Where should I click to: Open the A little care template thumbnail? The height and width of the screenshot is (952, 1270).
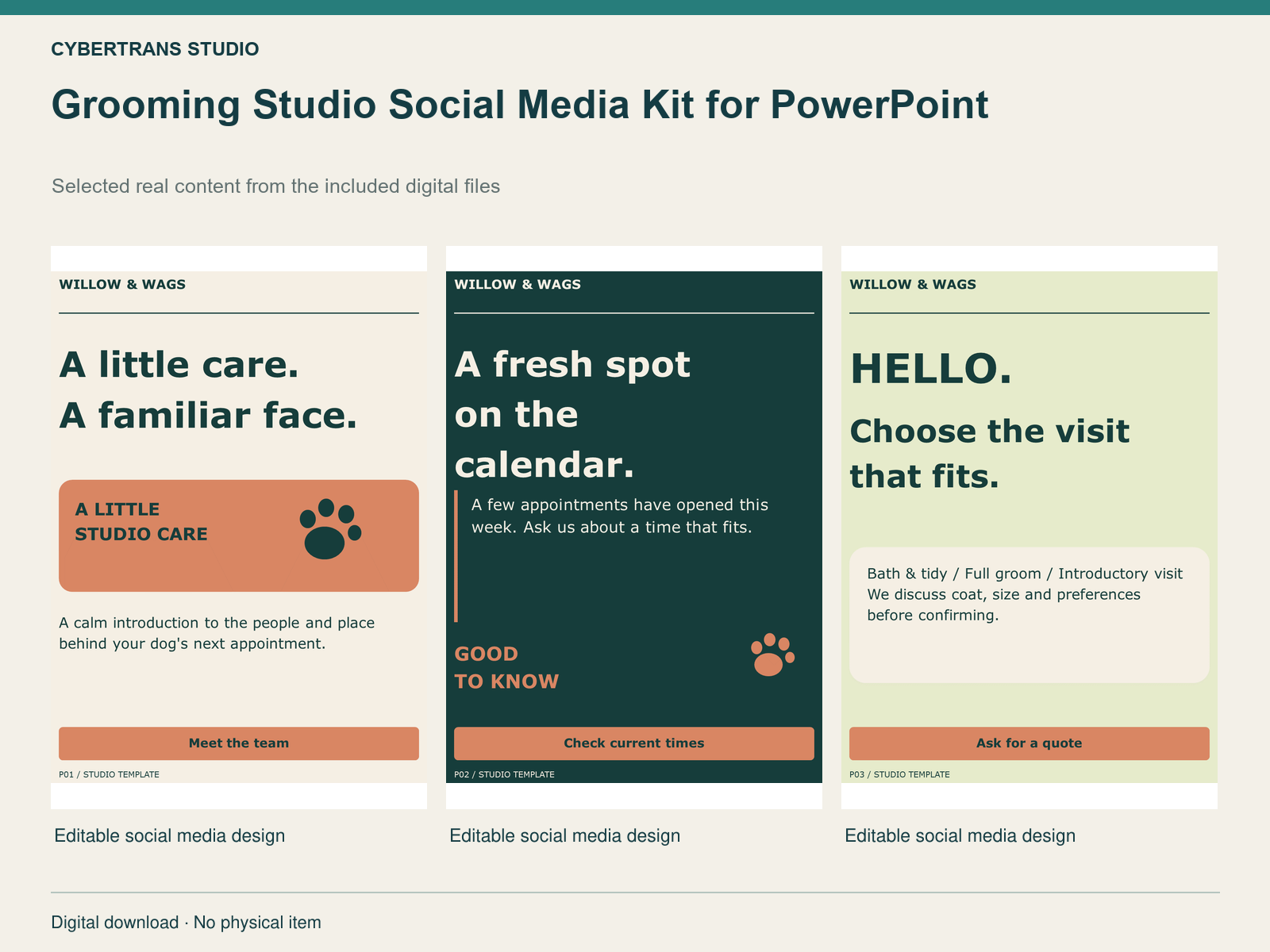[x=239, y=527]
